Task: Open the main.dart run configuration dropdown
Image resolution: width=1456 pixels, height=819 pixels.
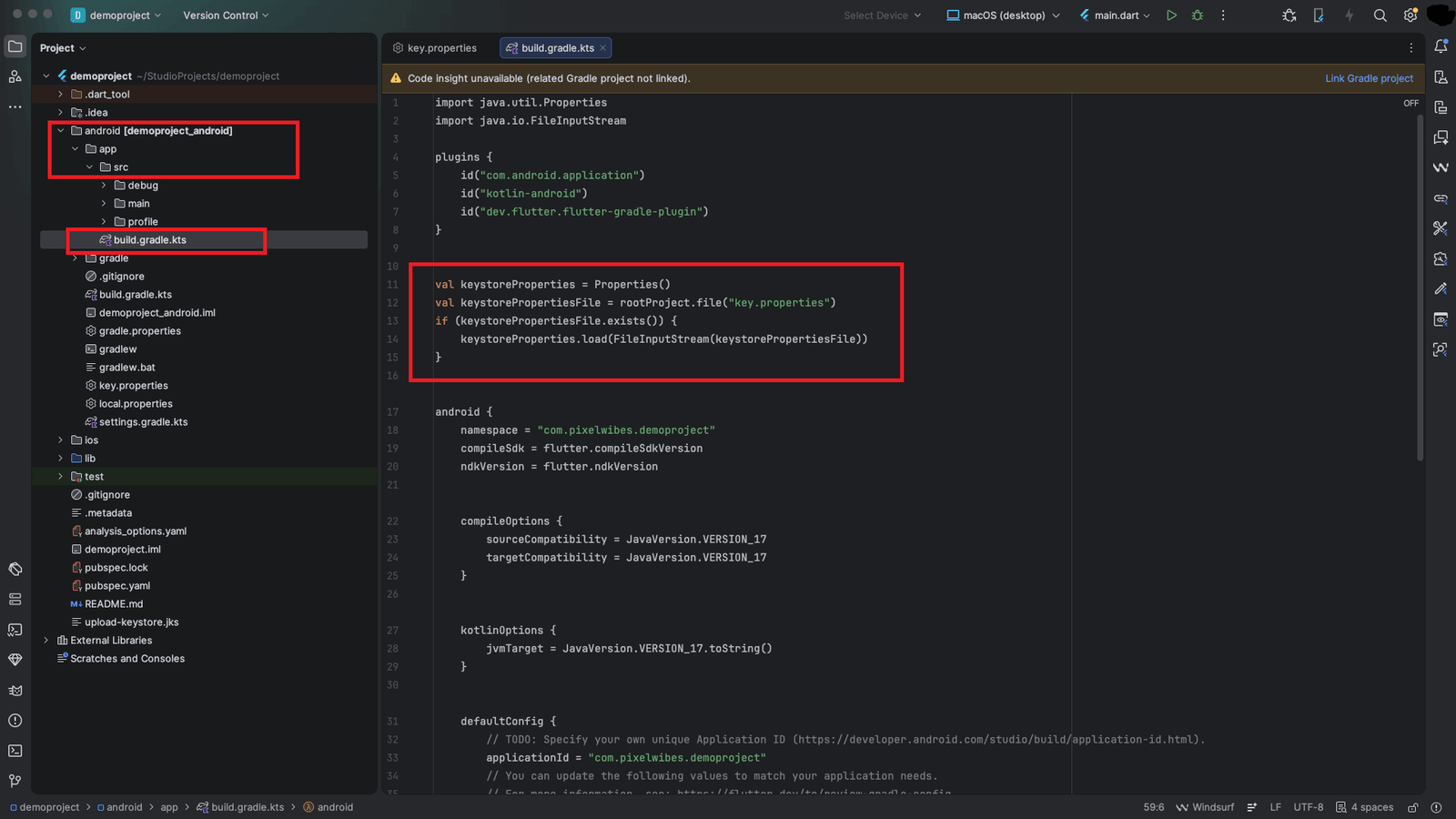Action: coord(1115,15)
